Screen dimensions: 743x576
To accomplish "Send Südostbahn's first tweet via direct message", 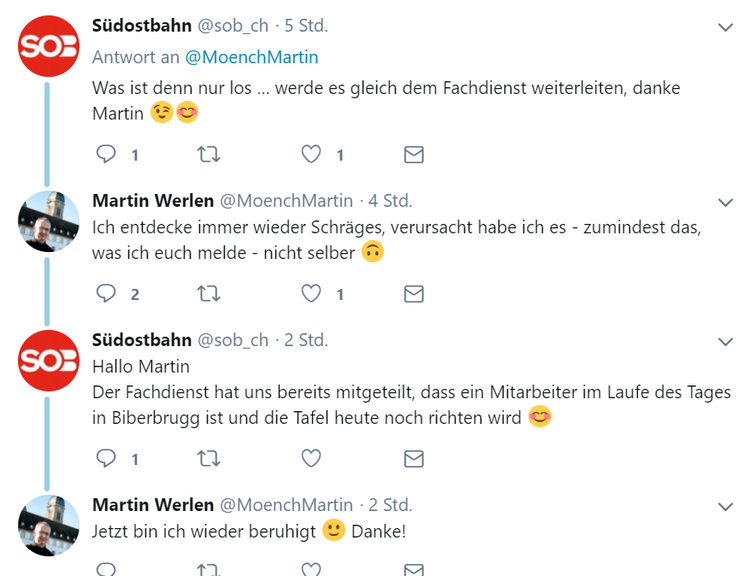I will pos(413,154).
